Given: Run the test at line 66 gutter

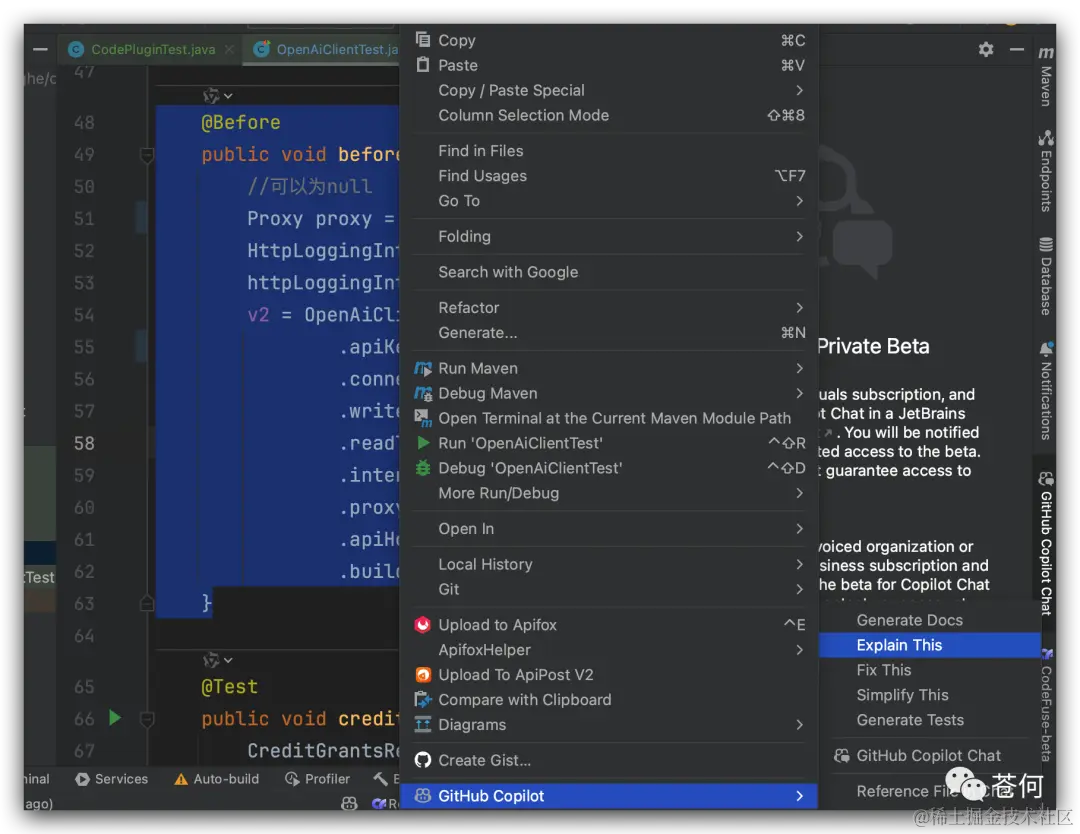Looking at the screenshot, I should pyautogui.click(x=115, y=718).
